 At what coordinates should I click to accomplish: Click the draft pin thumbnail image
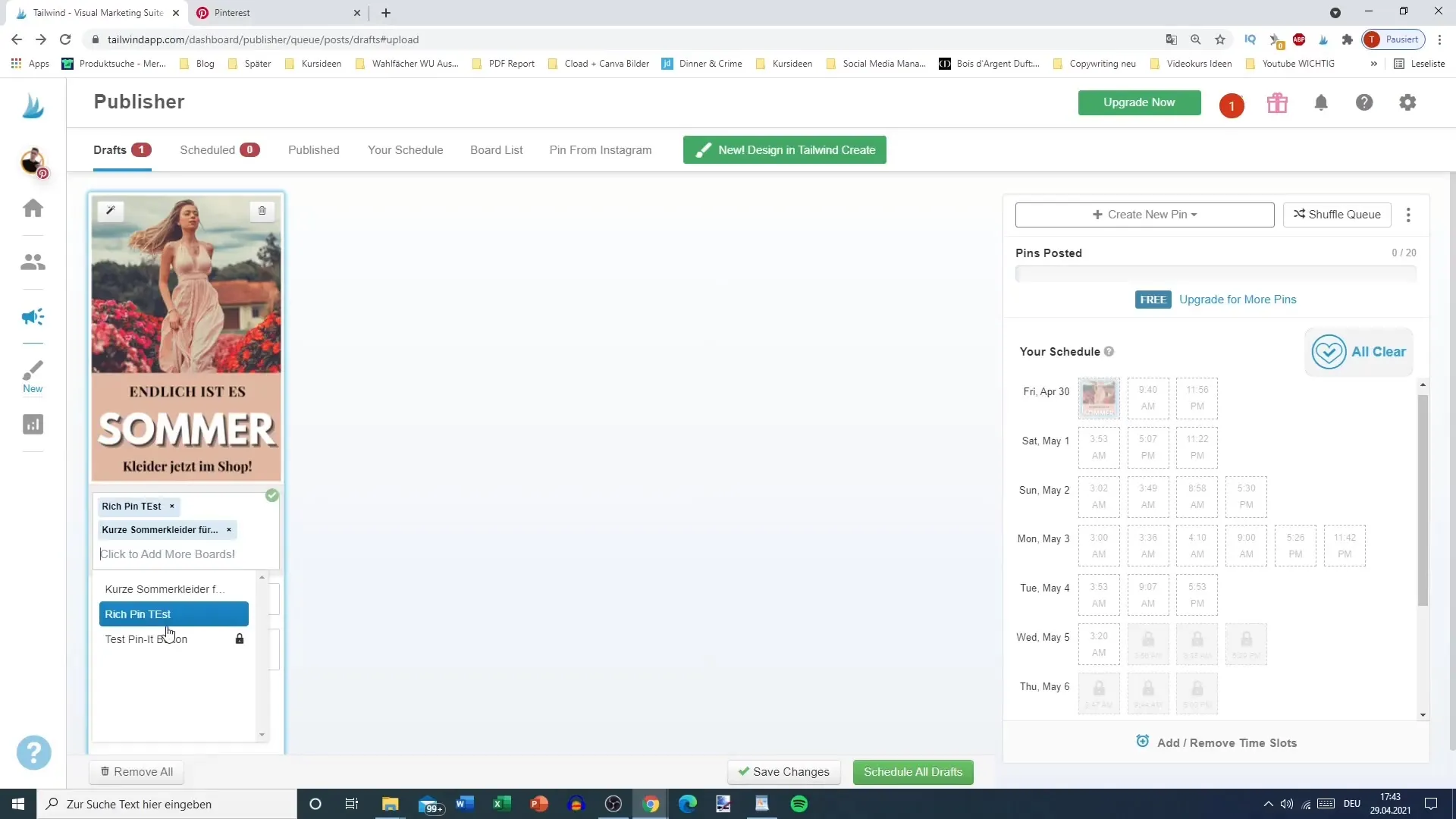pyautogui.click(x=187, y=338)
